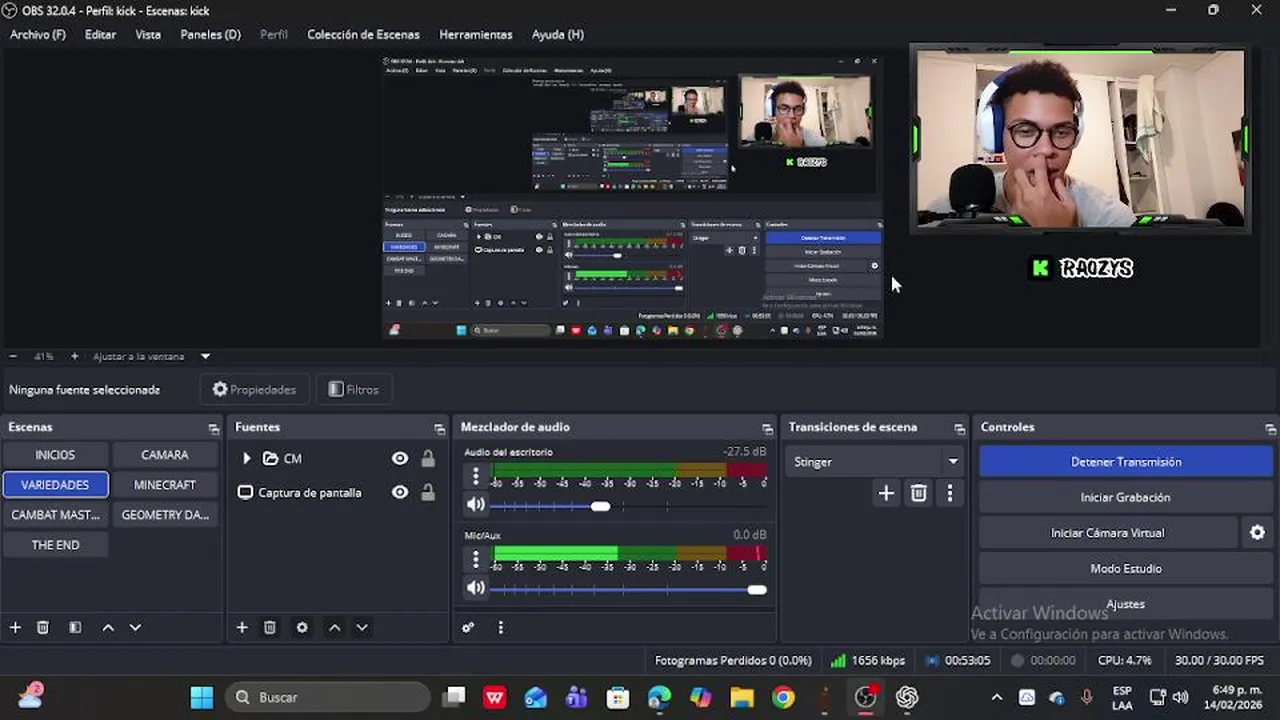Screen dimensions: 1280x720
Task: Open Mic/Aux options dots
Action: coord(476,559)
